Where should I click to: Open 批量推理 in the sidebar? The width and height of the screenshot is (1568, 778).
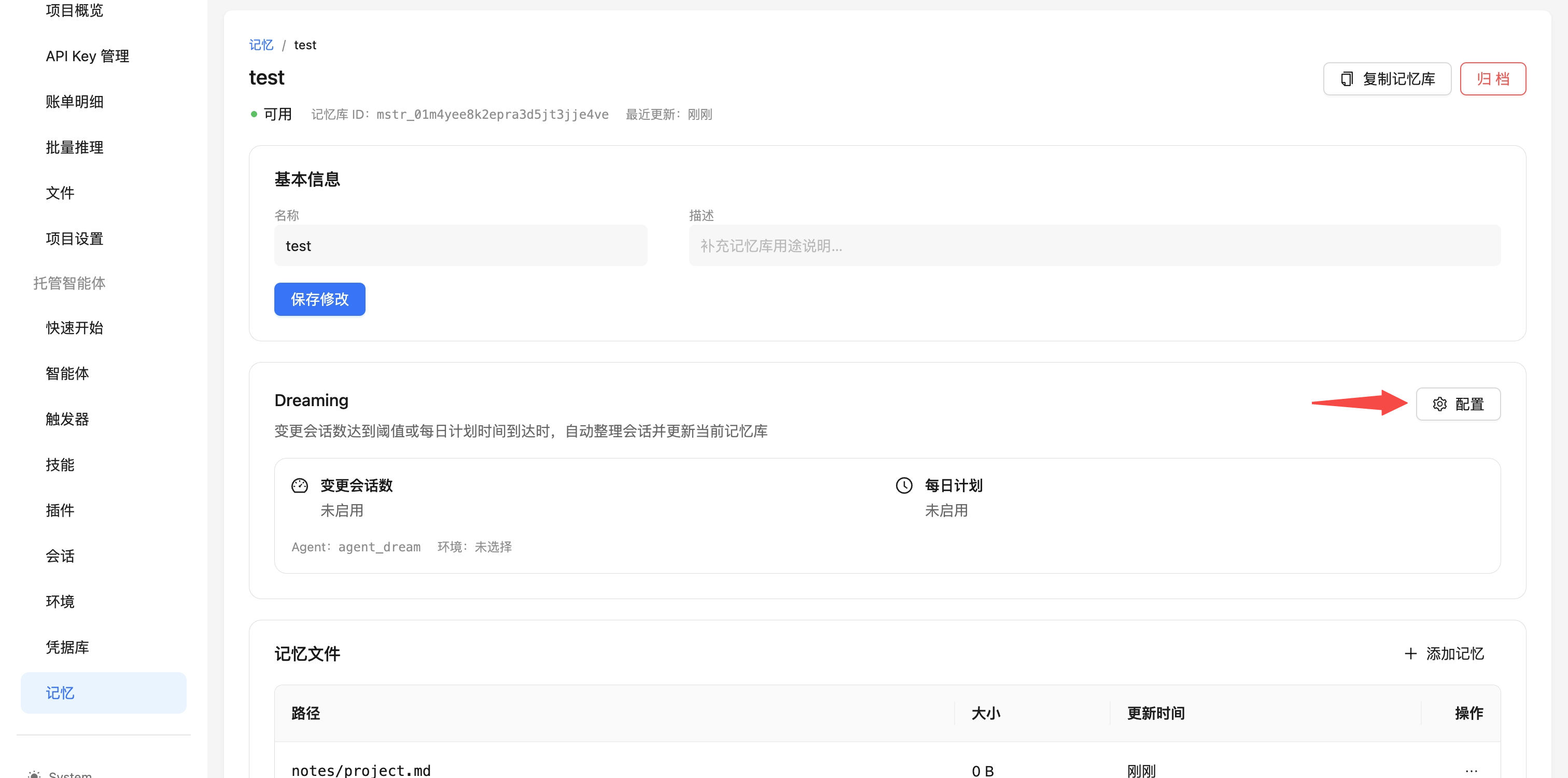click(74, 147)
